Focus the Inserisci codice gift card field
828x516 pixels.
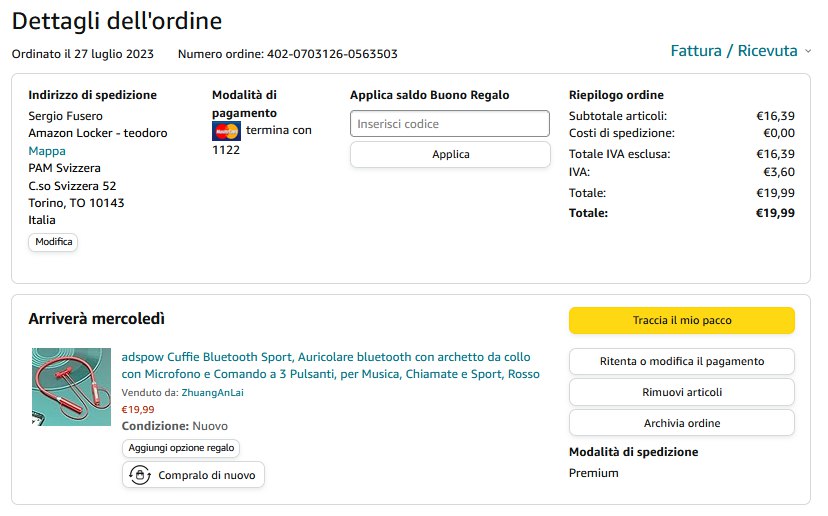[x=450, y=124]
